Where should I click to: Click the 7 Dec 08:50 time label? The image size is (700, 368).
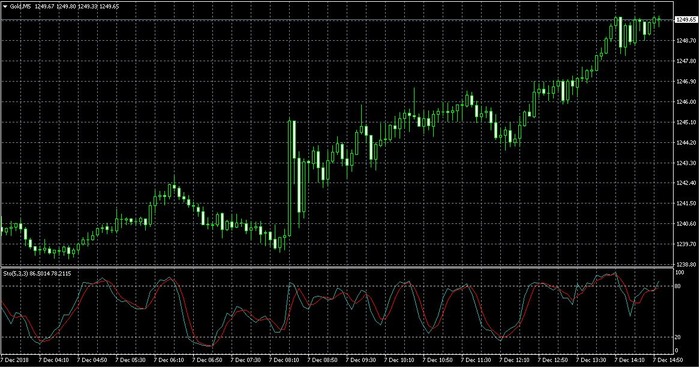(322, 360)
